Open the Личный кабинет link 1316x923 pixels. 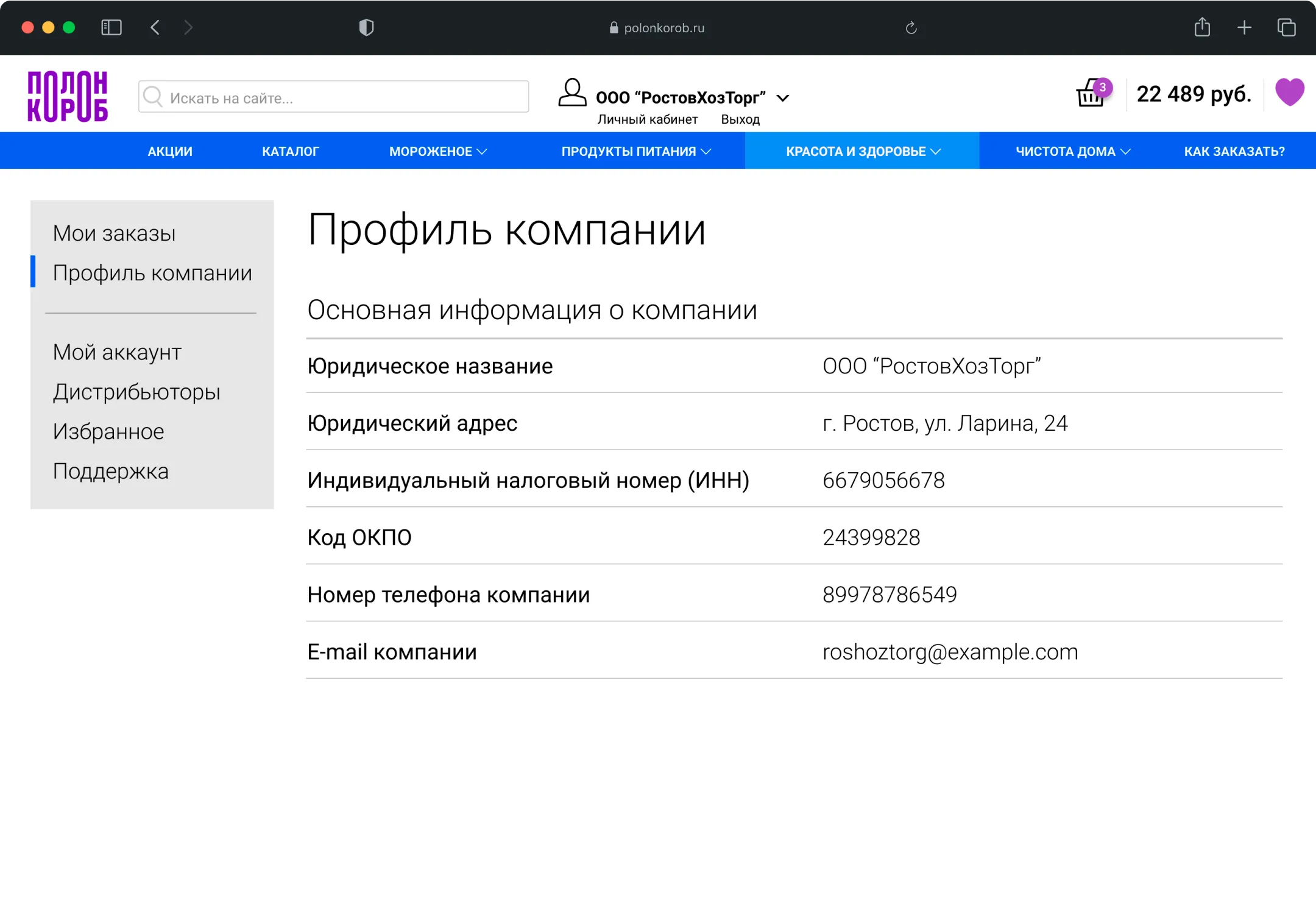point(647,119)
